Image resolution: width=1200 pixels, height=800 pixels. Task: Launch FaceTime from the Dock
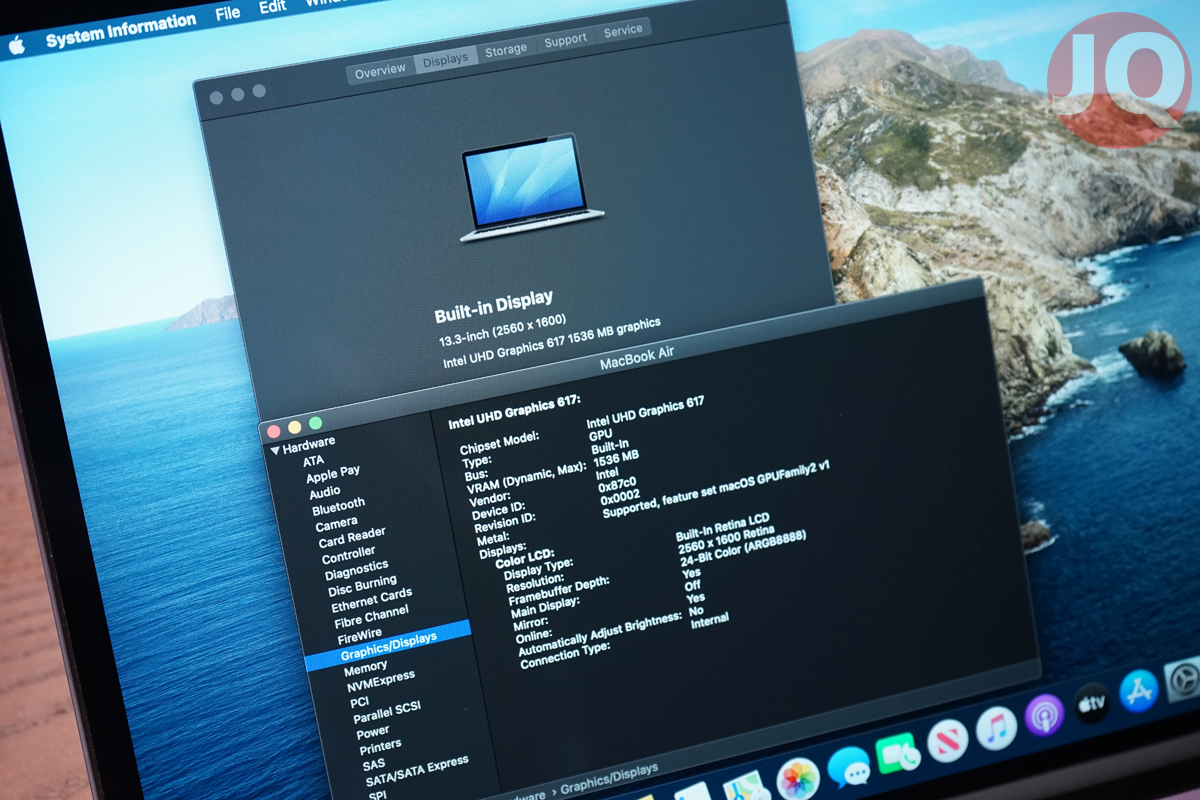tap(898, 755)
